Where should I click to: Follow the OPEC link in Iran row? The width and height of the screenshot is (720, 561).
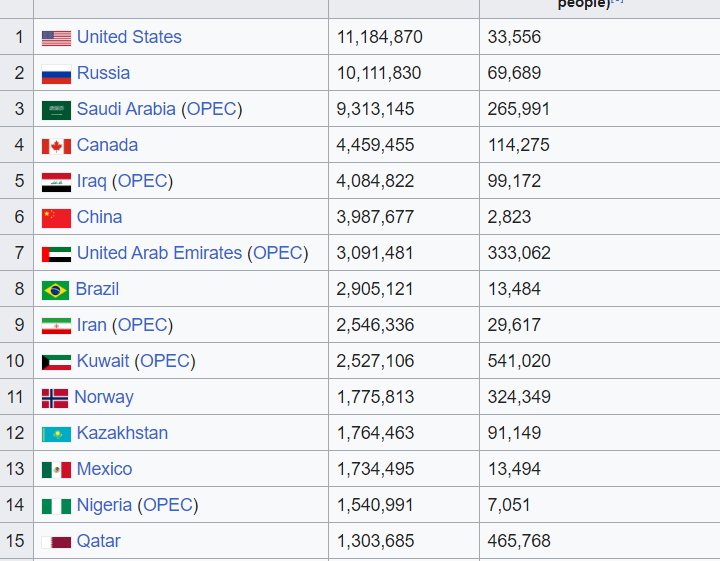point(142,325)
